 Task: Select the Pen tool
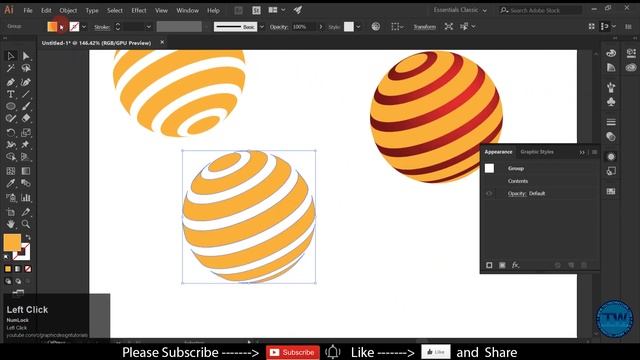pyautogui.click(x=11, y=82)
